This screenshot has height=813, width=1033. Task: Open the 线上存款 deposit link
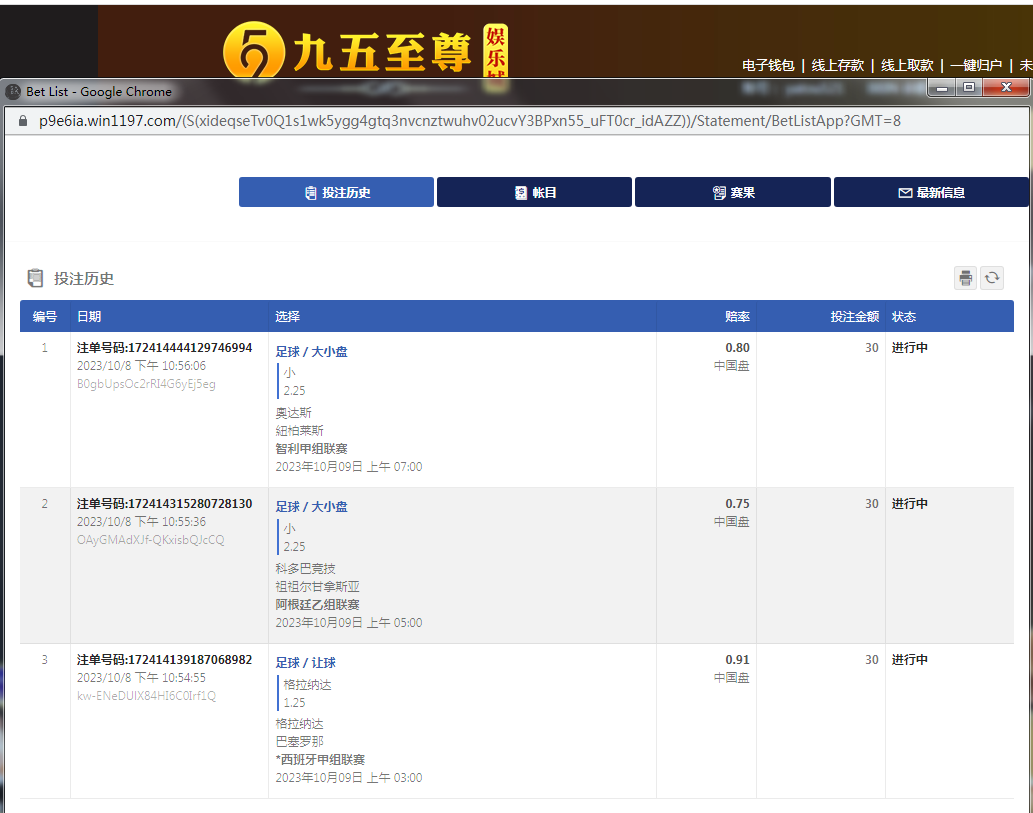click(x=837, y=65)
